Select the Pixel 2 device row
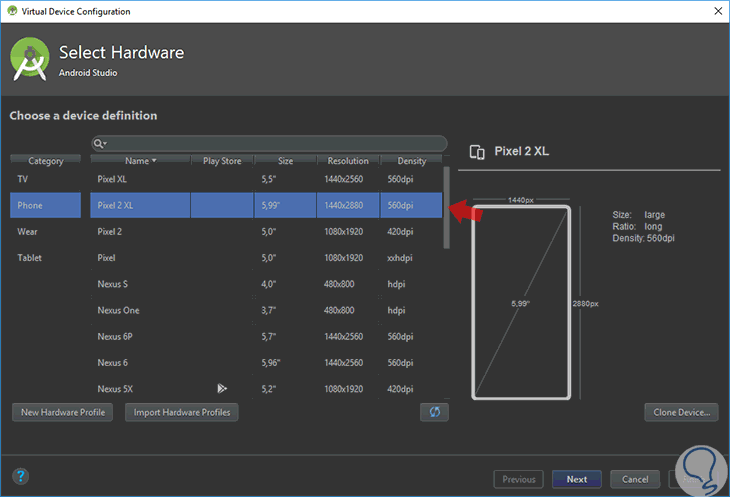 pyautogui.click(x=266, y=231)
